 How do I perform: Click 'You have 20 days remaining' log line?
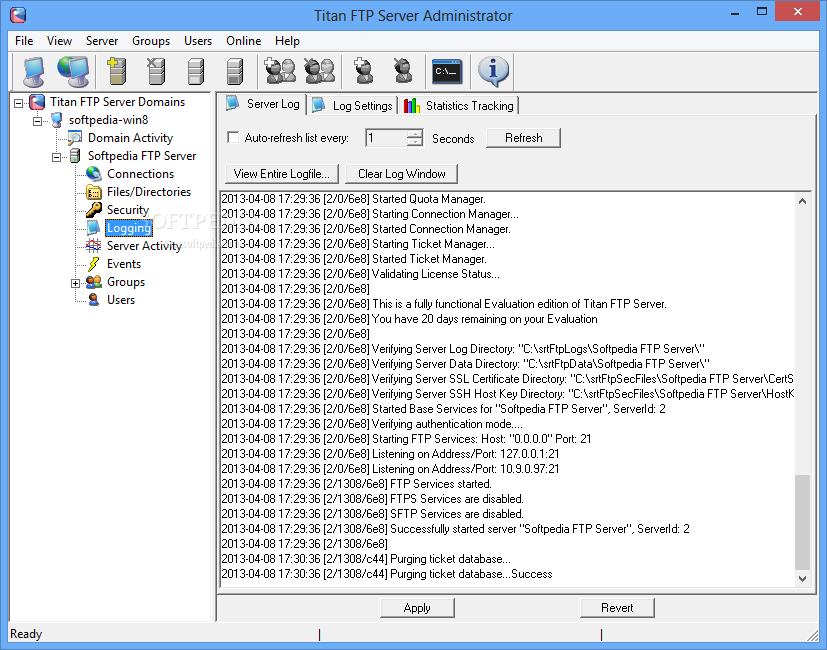(x=409, y=319)
